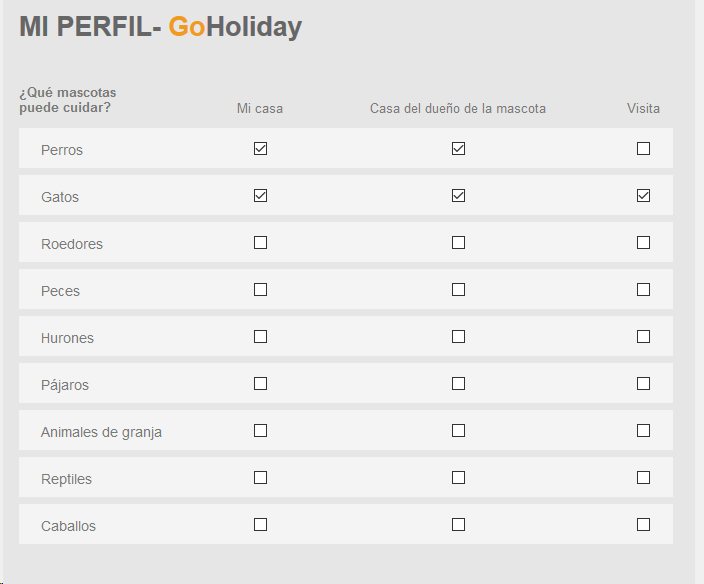704x584 pixels.
Task: Enable Visita for Reptiles
Action: 644,478
